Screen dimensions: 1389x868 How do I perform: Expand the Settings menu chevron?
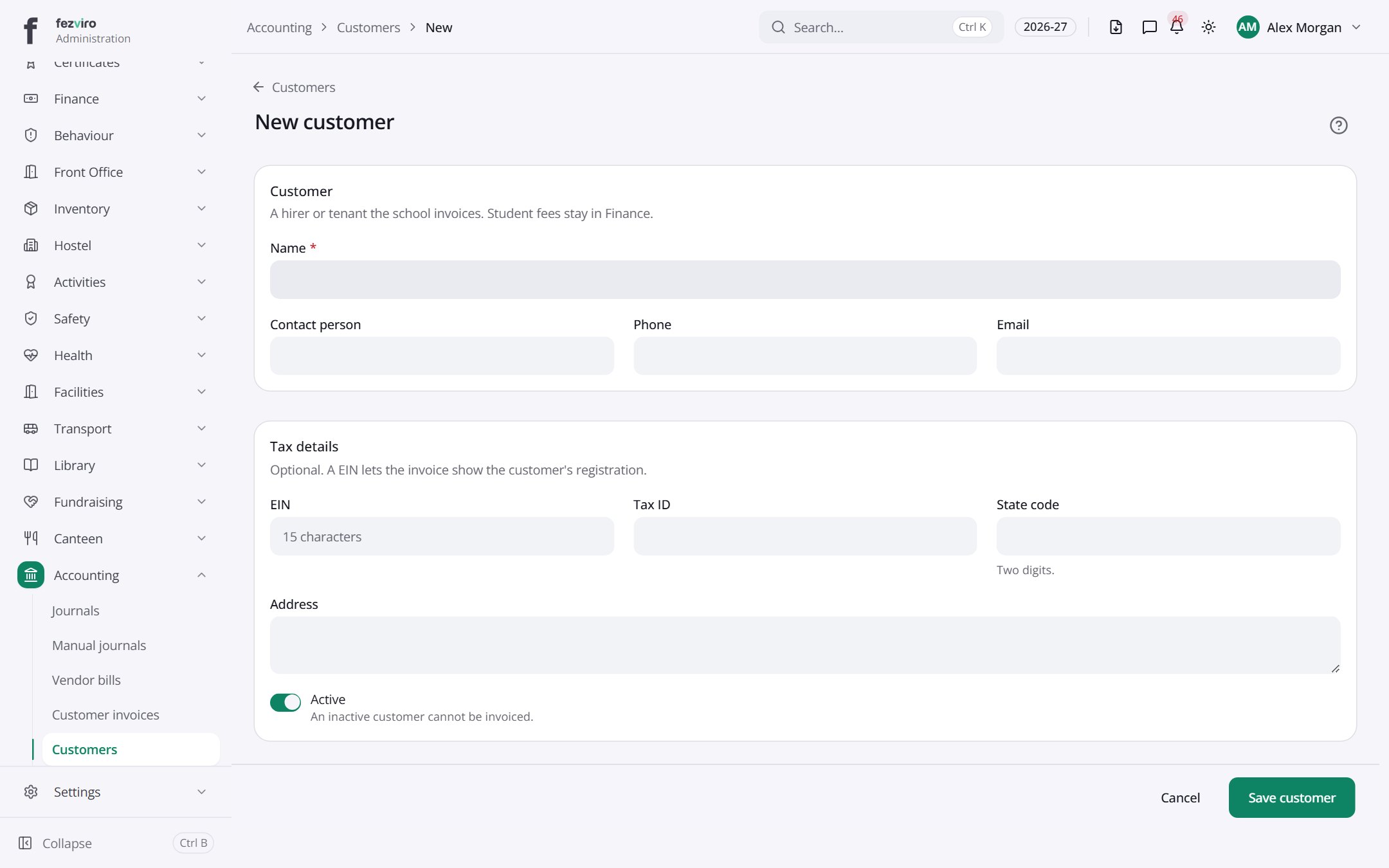pos(201,791)
